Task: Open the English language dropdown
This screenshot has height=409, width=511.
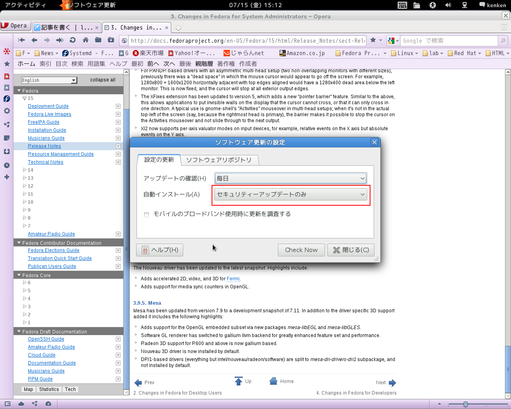Action: (49, 80)
